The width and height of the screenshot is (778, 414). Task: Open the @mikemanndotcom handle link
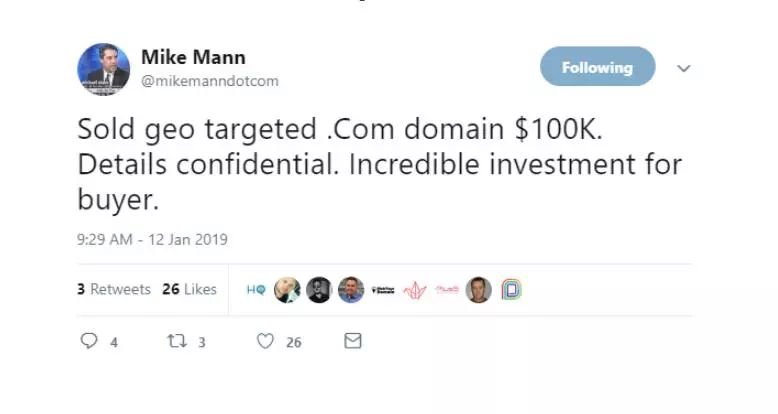(209, 81)
